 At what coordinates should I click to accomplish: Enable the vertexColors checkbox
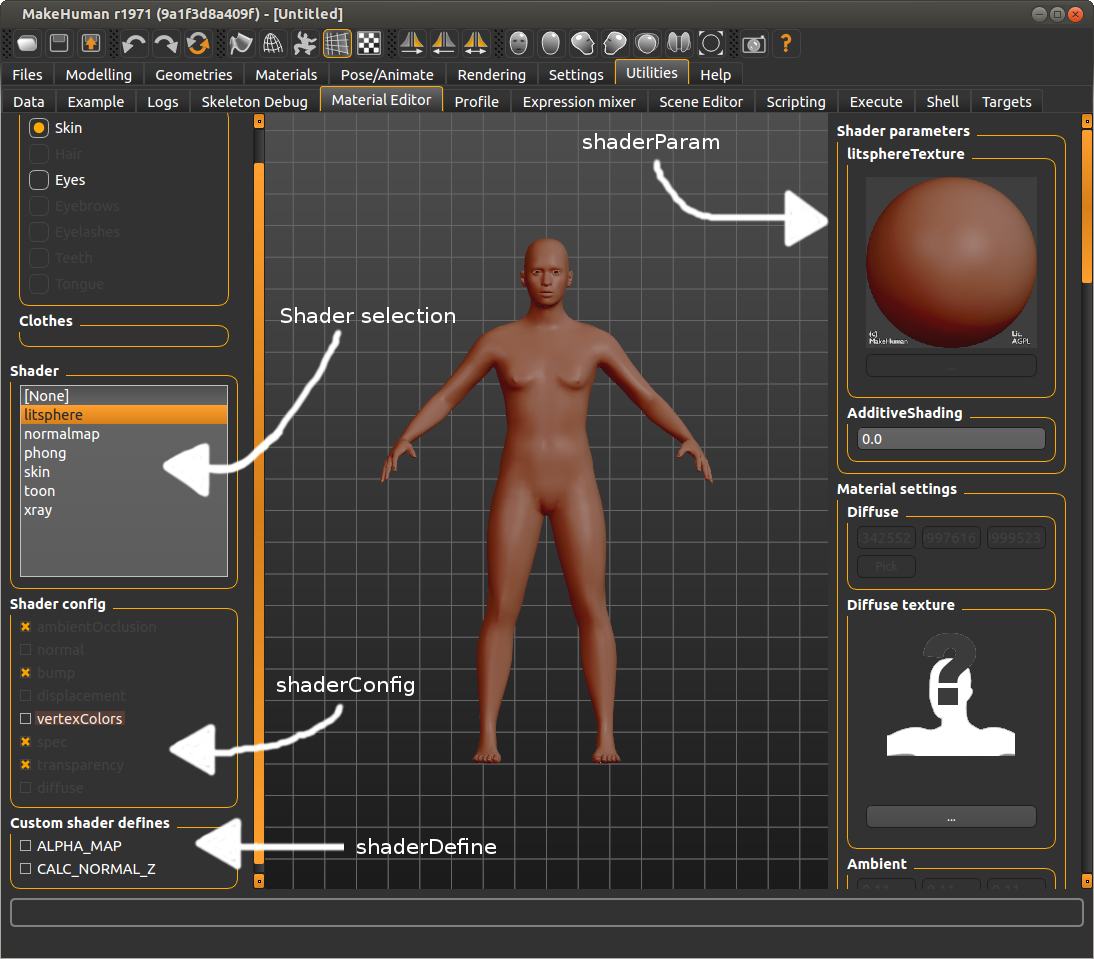point(26,718)
